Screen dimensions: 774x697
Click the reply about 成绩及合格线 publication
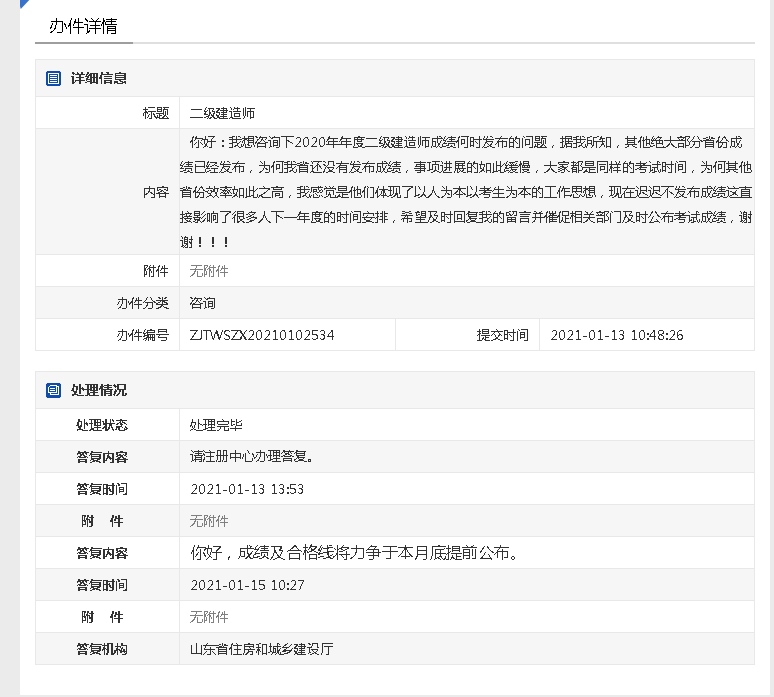[x=355, y=552]
